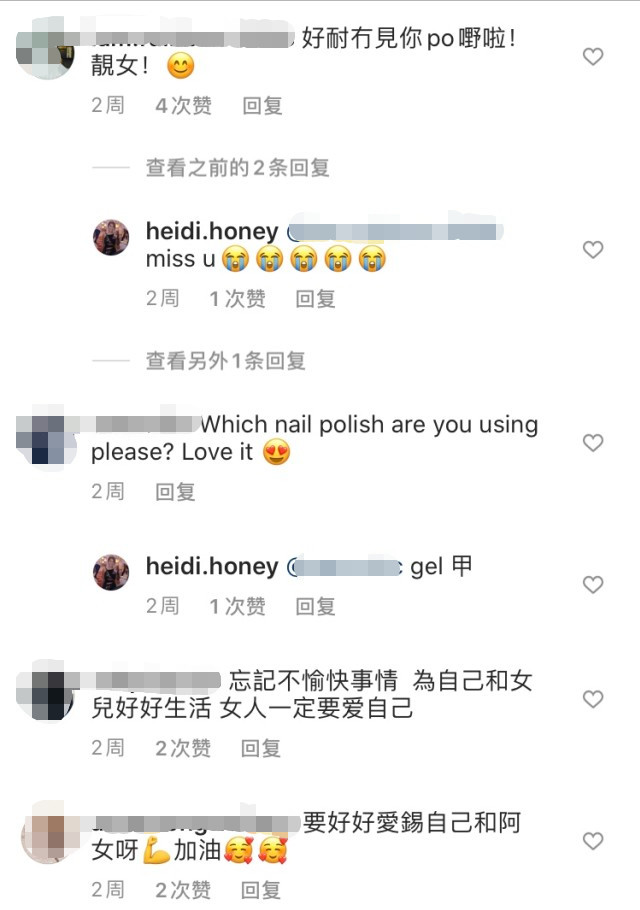640x910 pixels.
Task: Like the 要好好愛錫自己 comment
Action: 593,841
